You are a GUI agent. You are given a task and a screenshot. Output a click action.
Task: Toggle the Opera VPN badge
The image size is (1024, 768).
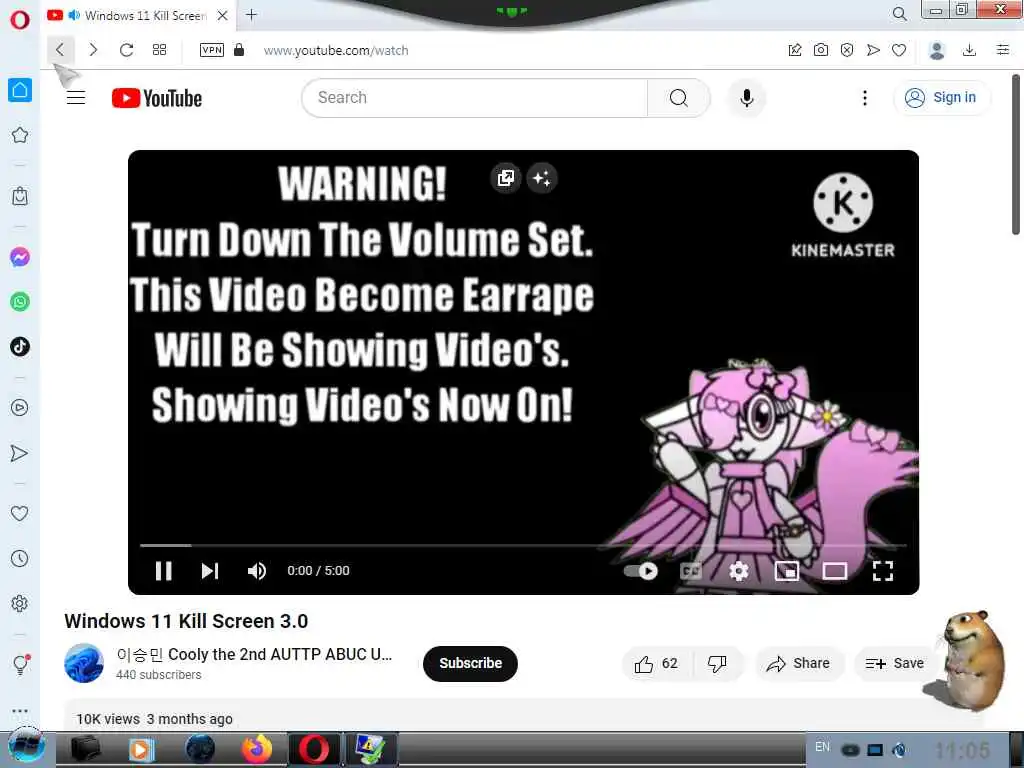pos(212,50)
